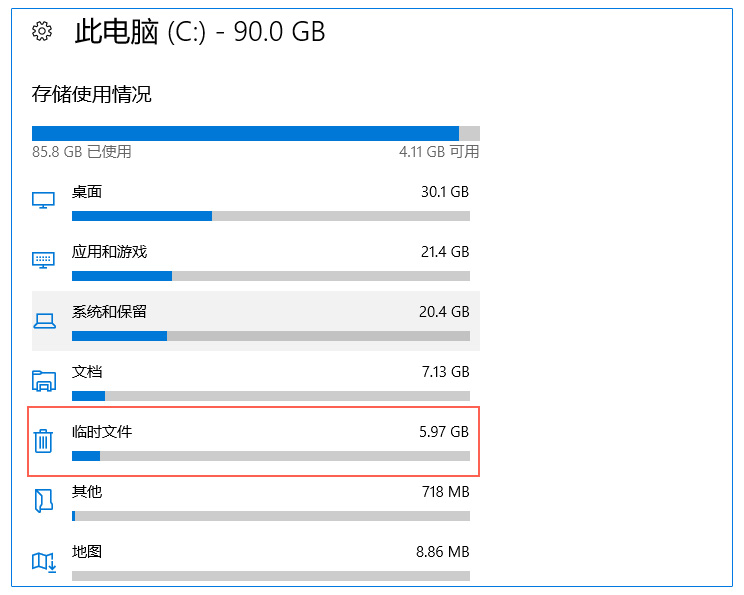
Task: Click the overall storage usage bar
Action: coord(256,133)
